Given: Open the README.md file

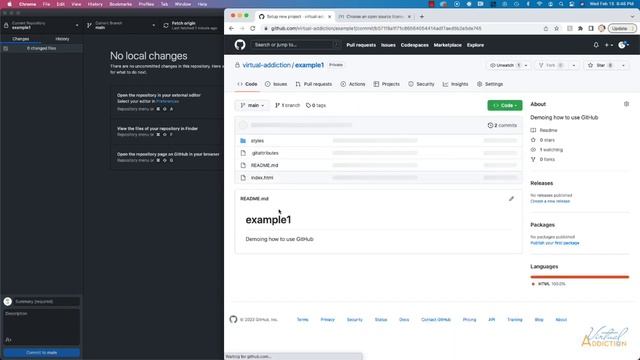Looking at the screenshot, I should (264, 165).
